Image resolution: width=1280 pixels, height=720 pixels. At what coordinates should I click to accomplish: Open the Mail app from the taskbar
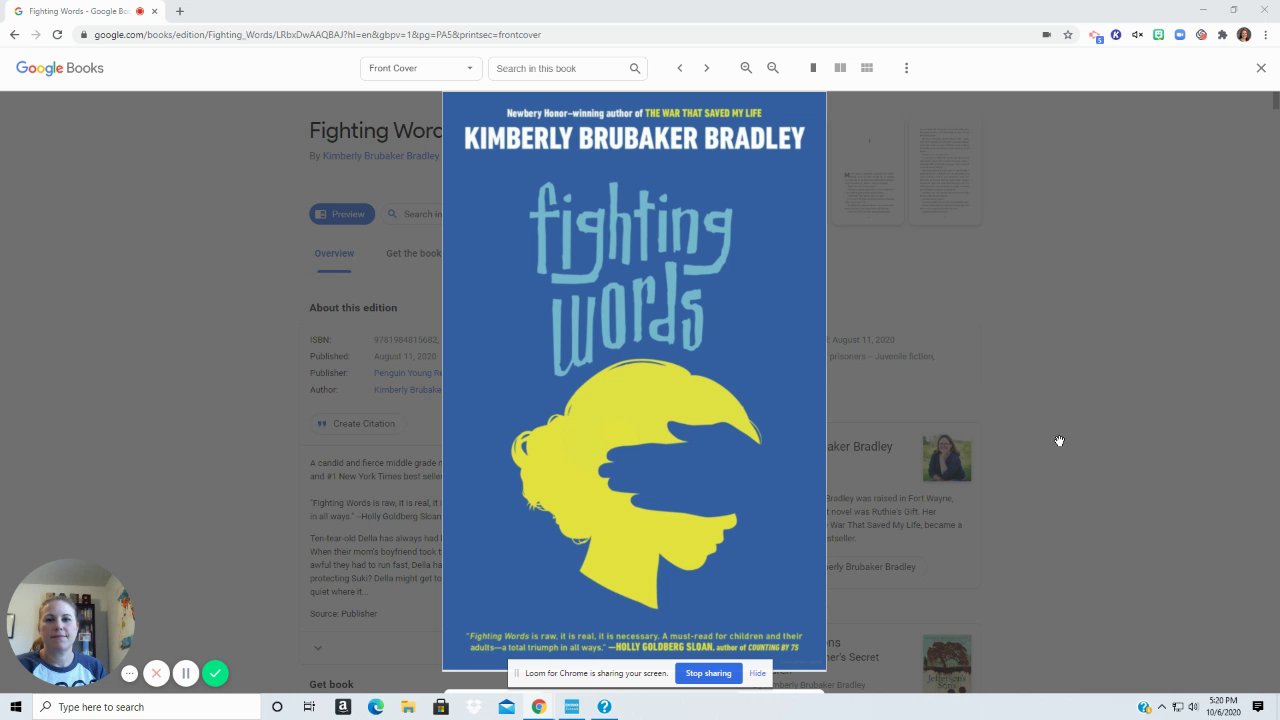[x=506, y=707]
